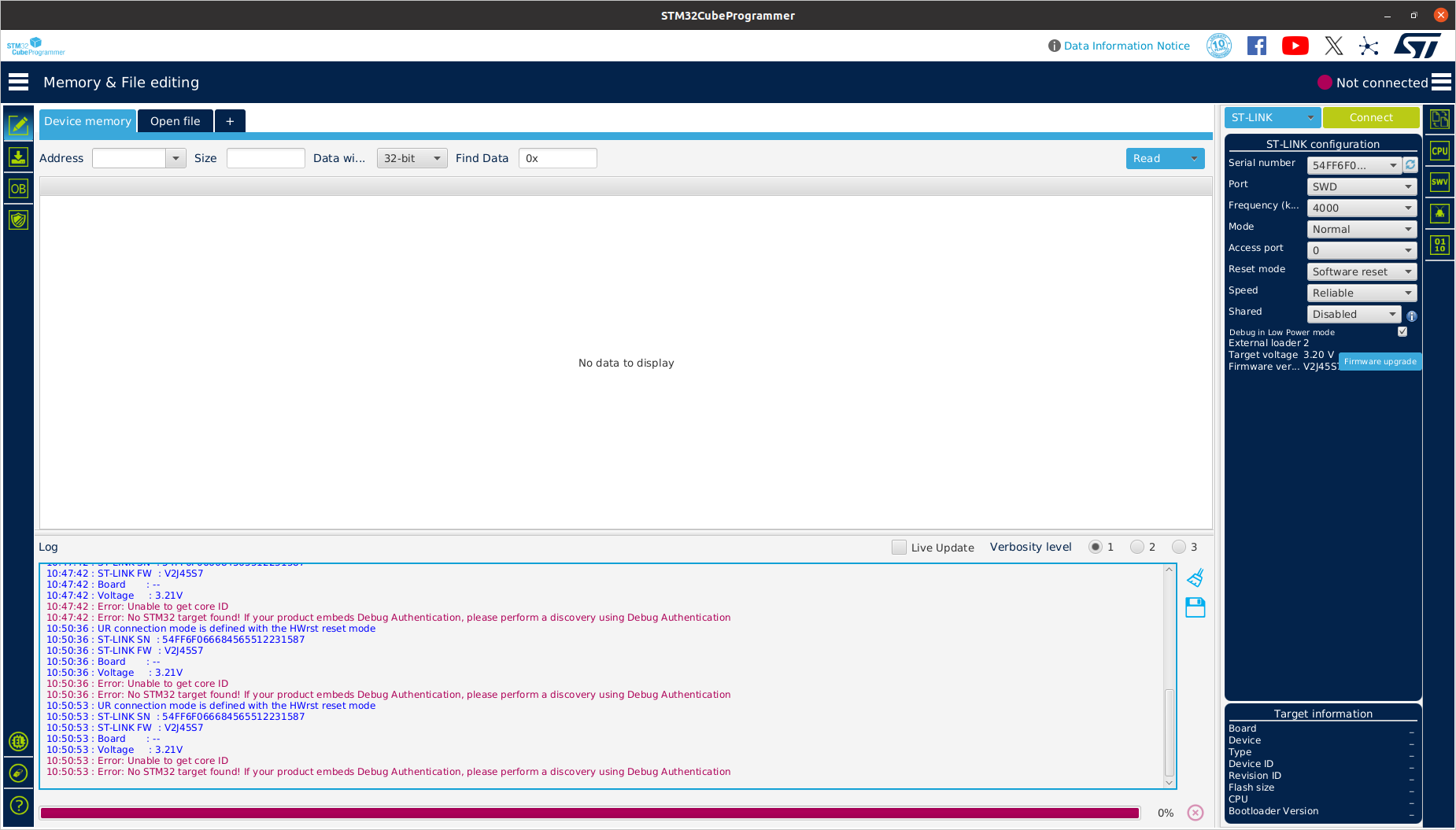Open the CPU core view

[1439, 150]
